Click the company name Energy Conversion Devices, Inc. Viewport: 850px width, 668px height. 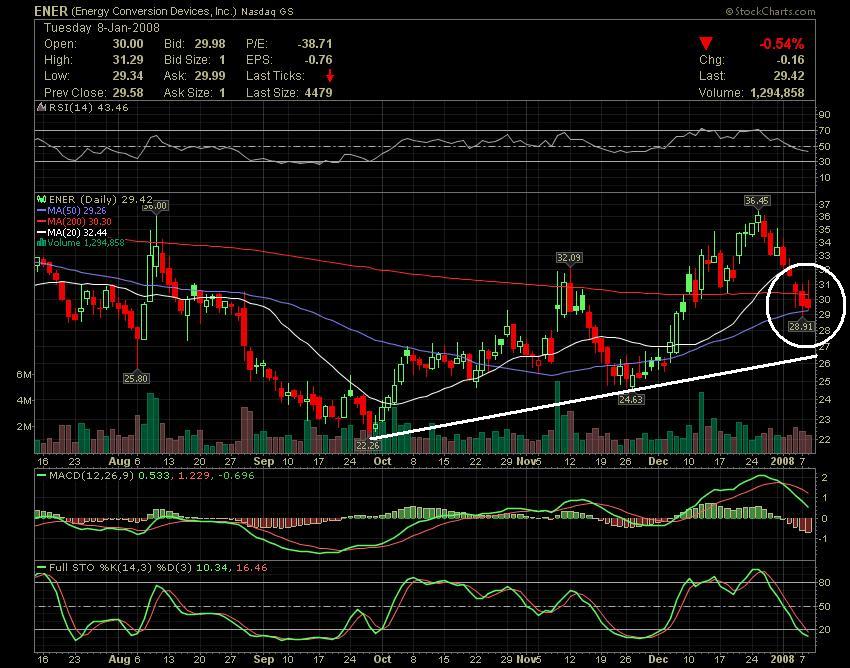click(x=154, y=11)
